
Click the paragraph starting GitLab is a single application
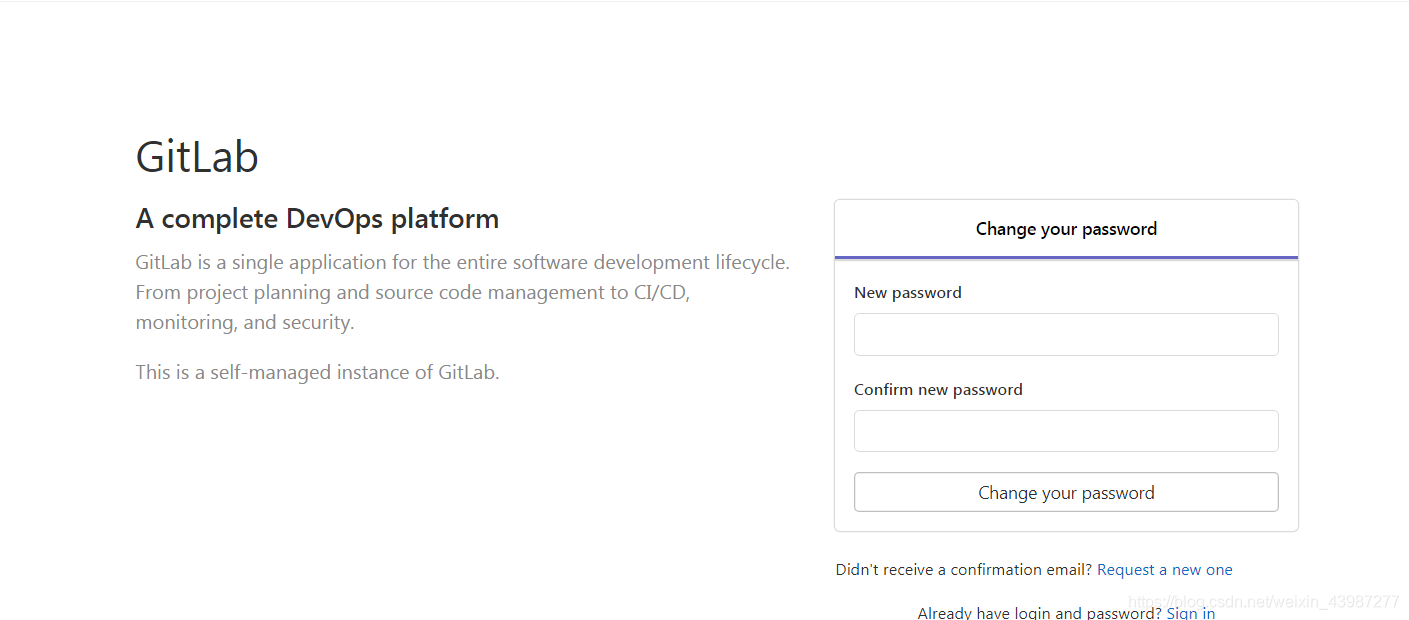[463, 293]
